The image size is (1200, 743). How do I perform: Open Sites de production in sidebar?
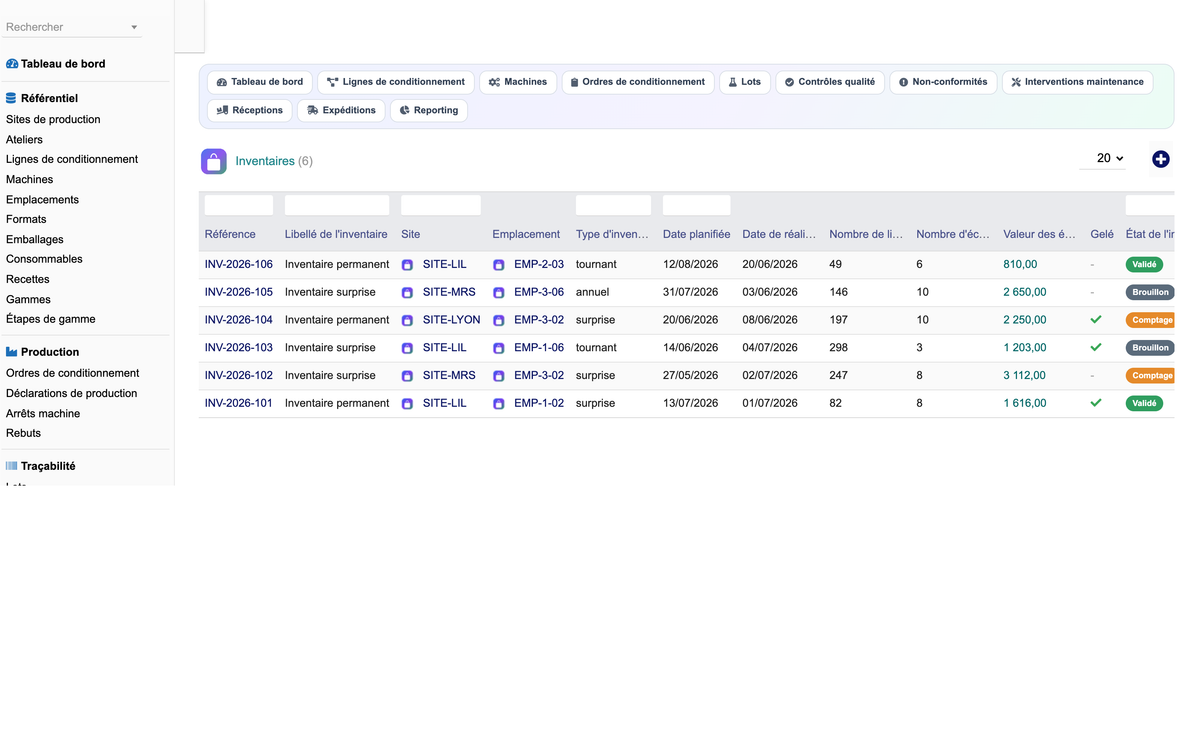[x=53, y=119]
